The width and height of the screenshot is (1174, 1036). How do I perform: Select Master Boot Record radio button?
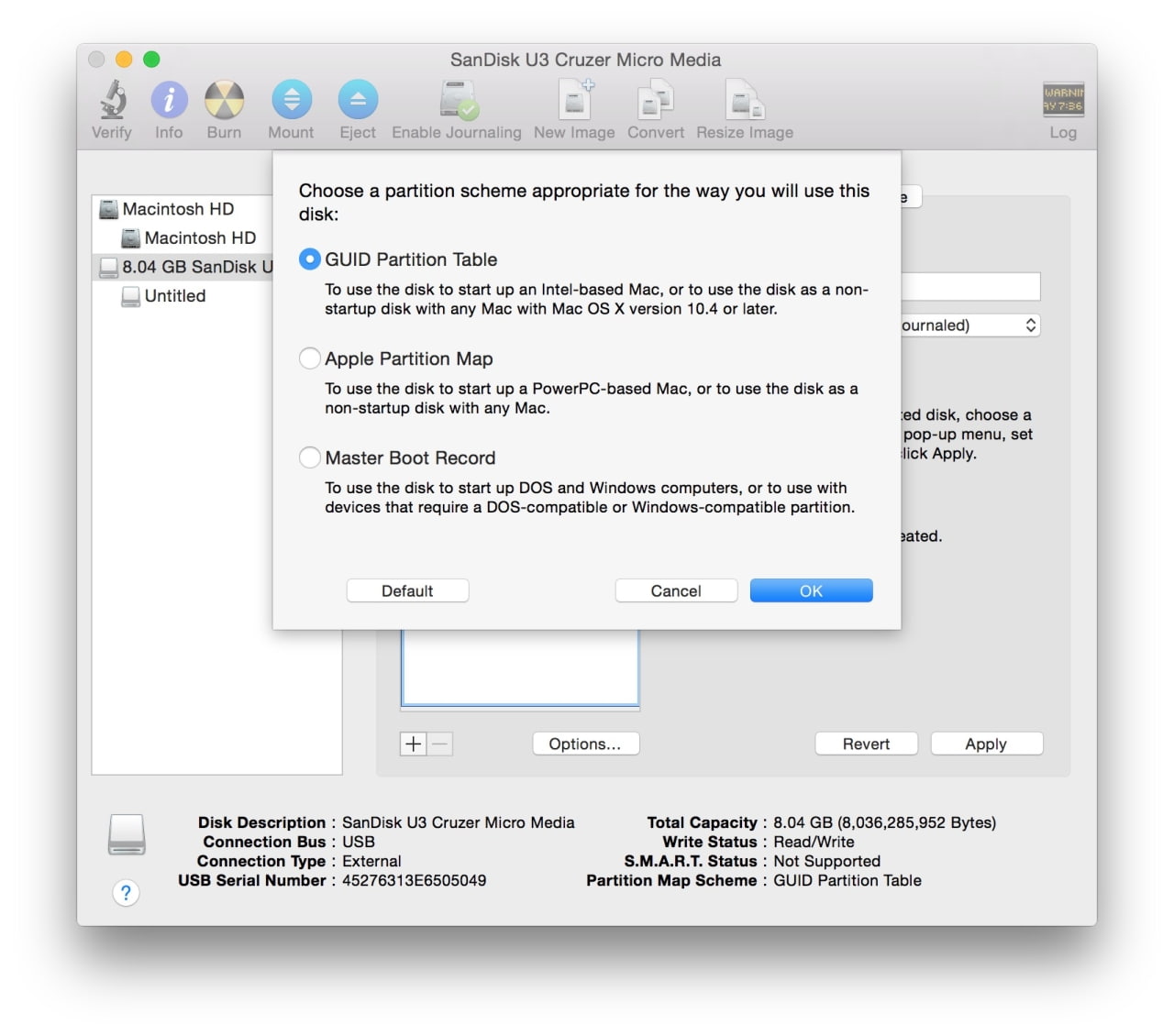pos(310,457)
